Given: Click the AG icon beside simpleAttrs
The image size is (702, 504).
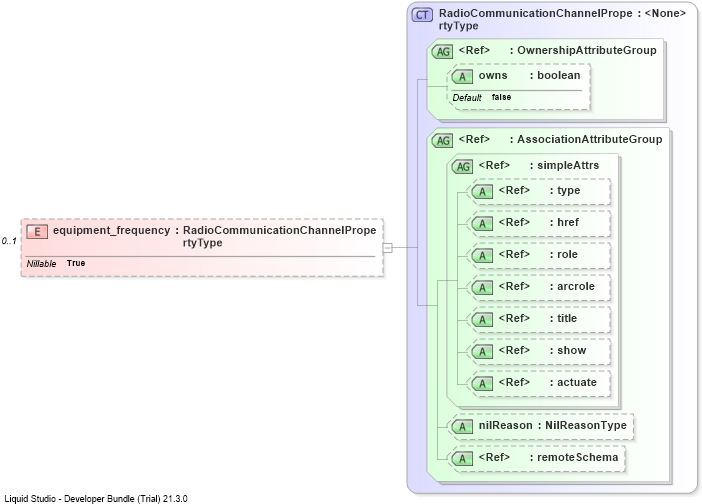Looking at the screenshot, I should point(462,167).
